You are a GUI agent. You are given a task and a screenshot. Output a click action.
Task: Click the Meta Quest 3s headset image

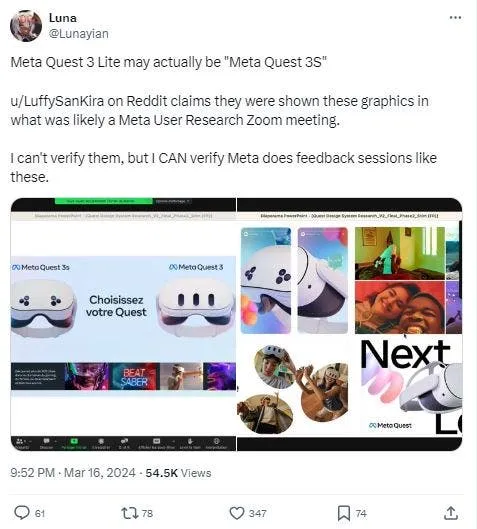click(x=42, y=308)
